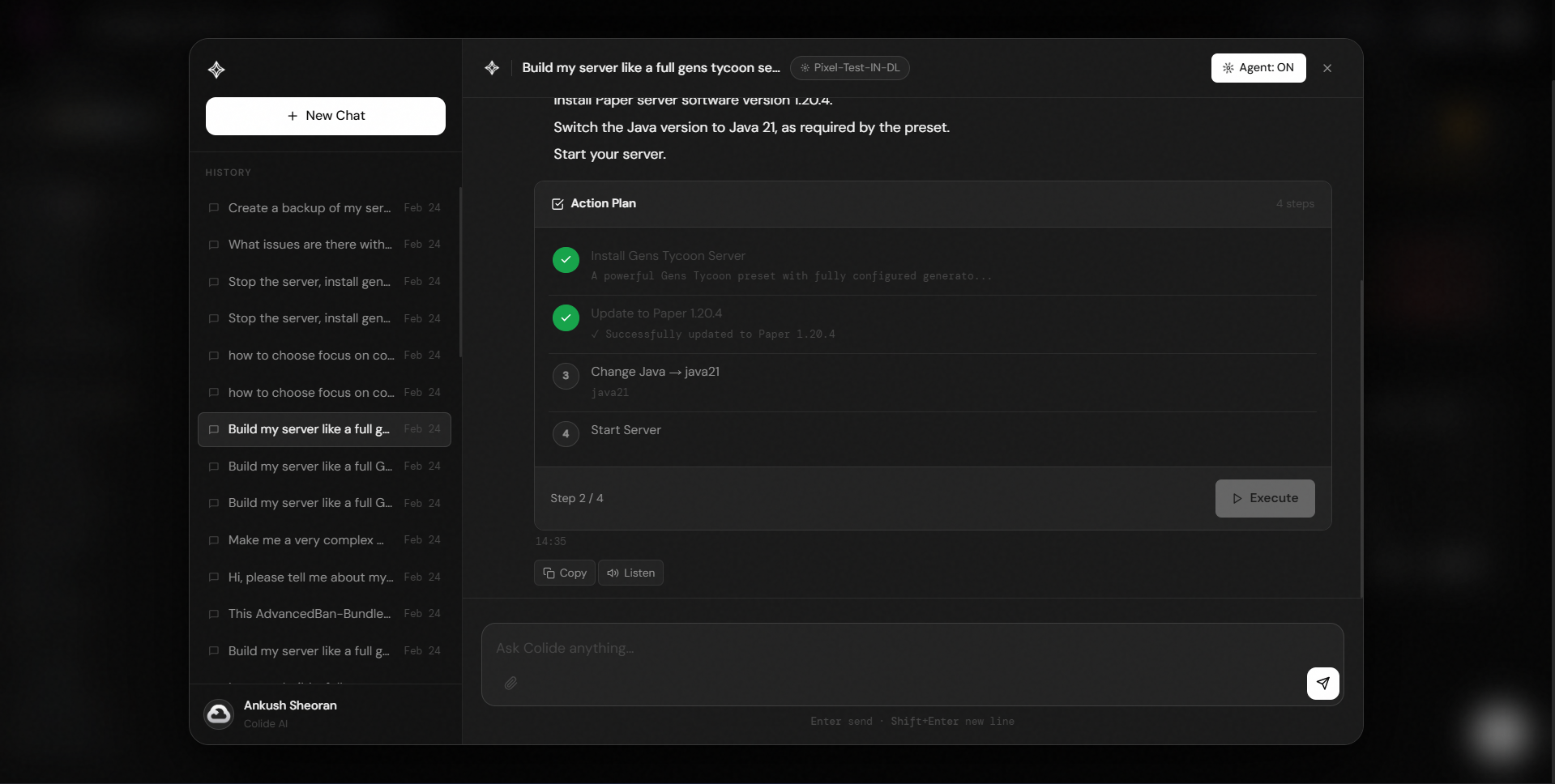Click 'Step 2 / 4' progress text
The image size is (1555, 784).
tap(577, 499)
